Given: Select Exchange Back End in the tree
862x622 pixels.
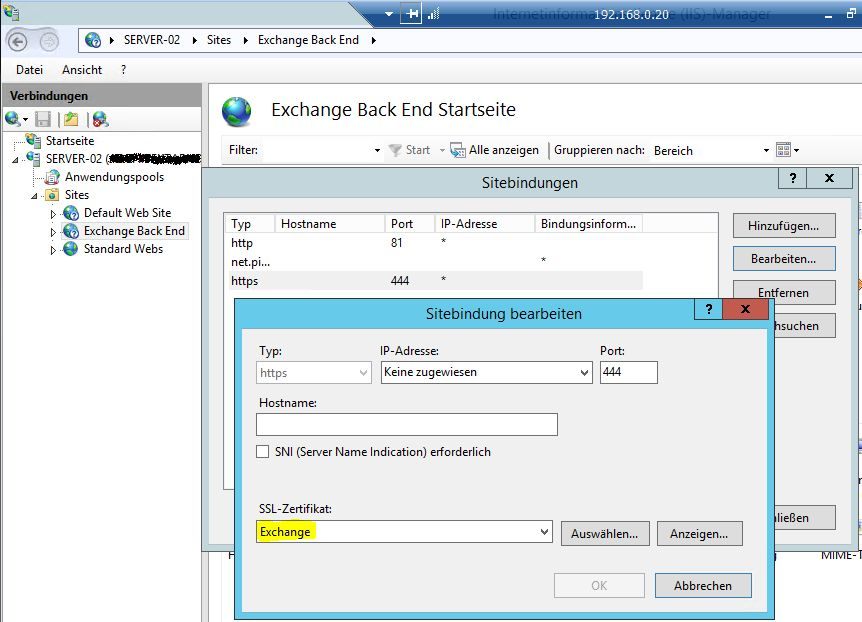Looking at the screenshot, I should click(x=134, y=231).
